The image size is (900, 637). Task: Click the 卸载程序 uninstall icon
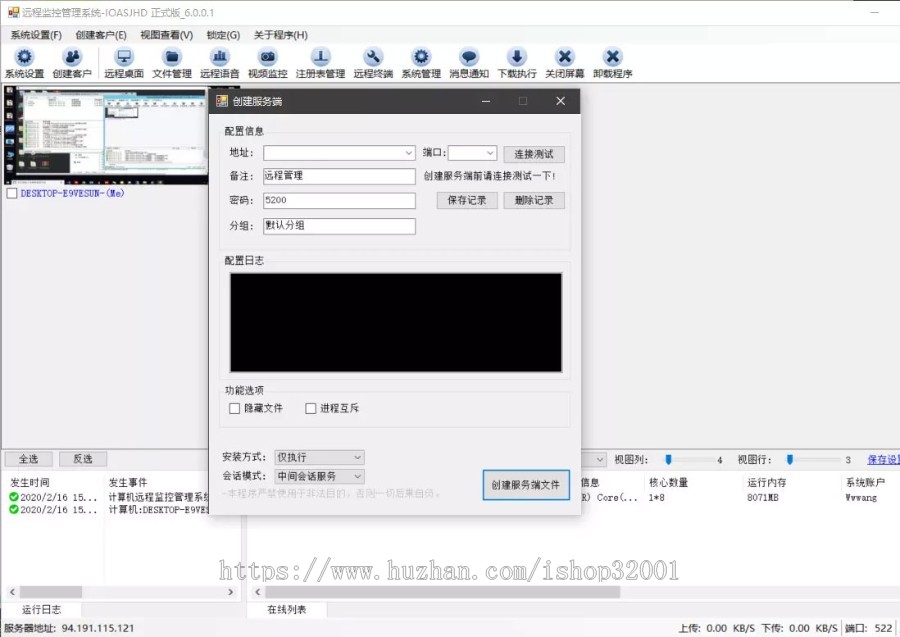pos(614,62)
